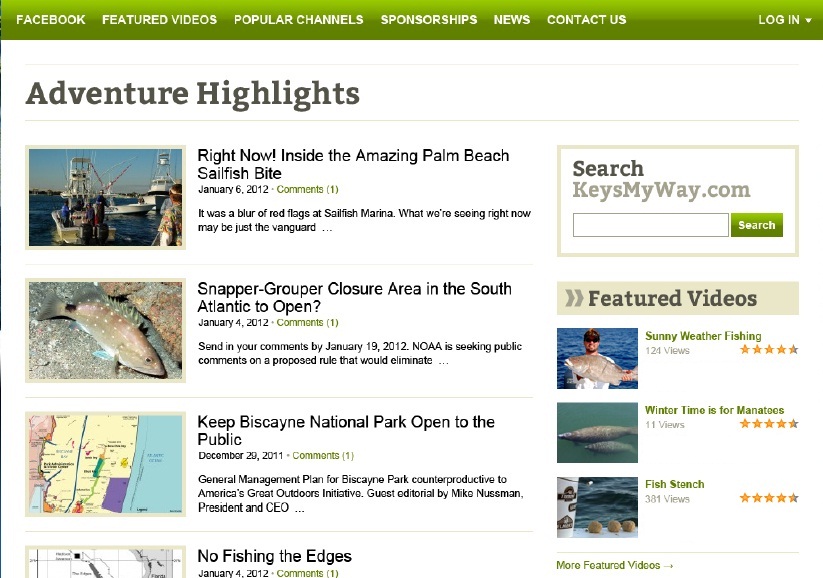Open More Featured Videos arrow link
823x578 pixels.
click(x=615, y=565)
